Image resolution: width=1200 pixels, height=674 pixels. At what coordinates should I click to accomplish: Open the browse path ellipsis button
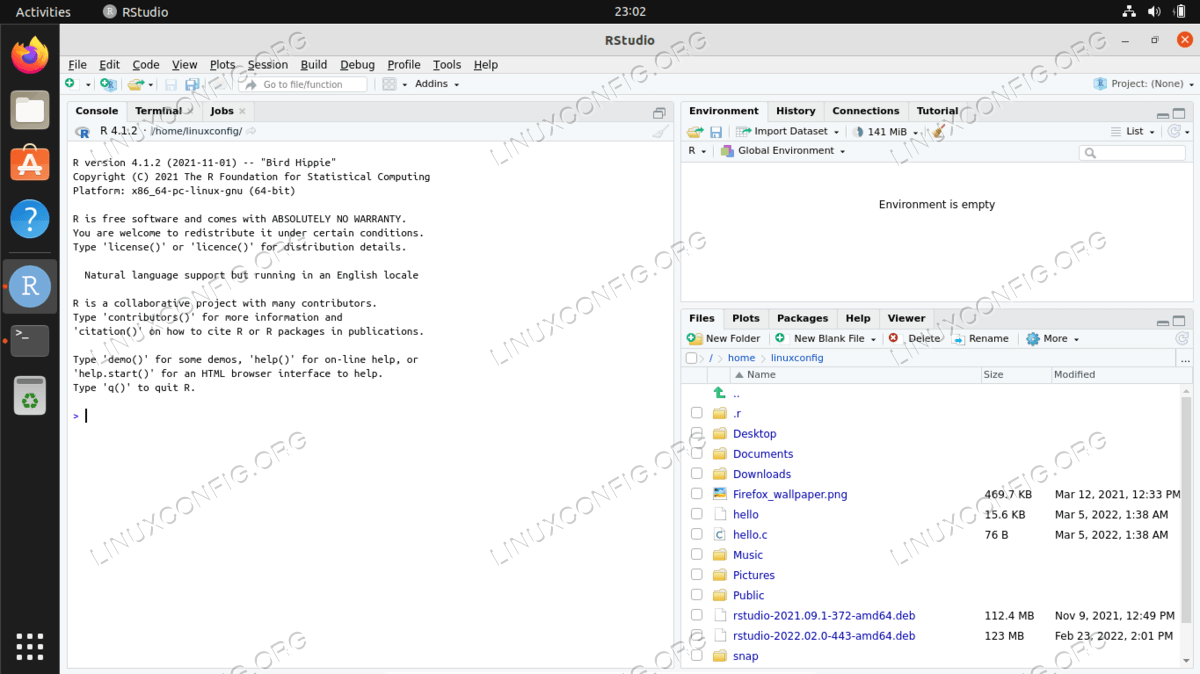[x=1184, y=358]
